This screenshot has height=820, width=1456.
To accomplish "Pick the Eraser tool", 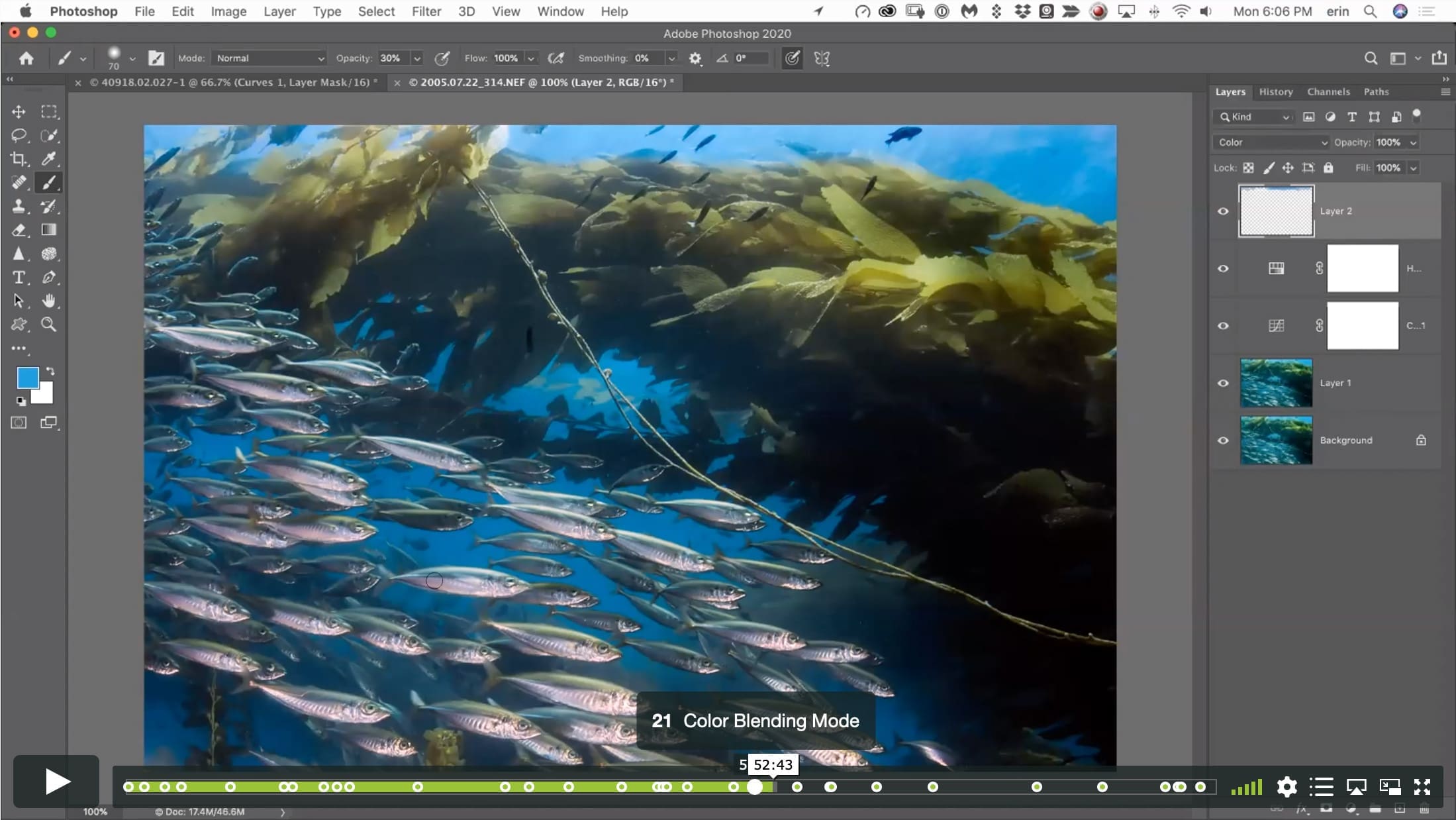I will tap(19, 230).
